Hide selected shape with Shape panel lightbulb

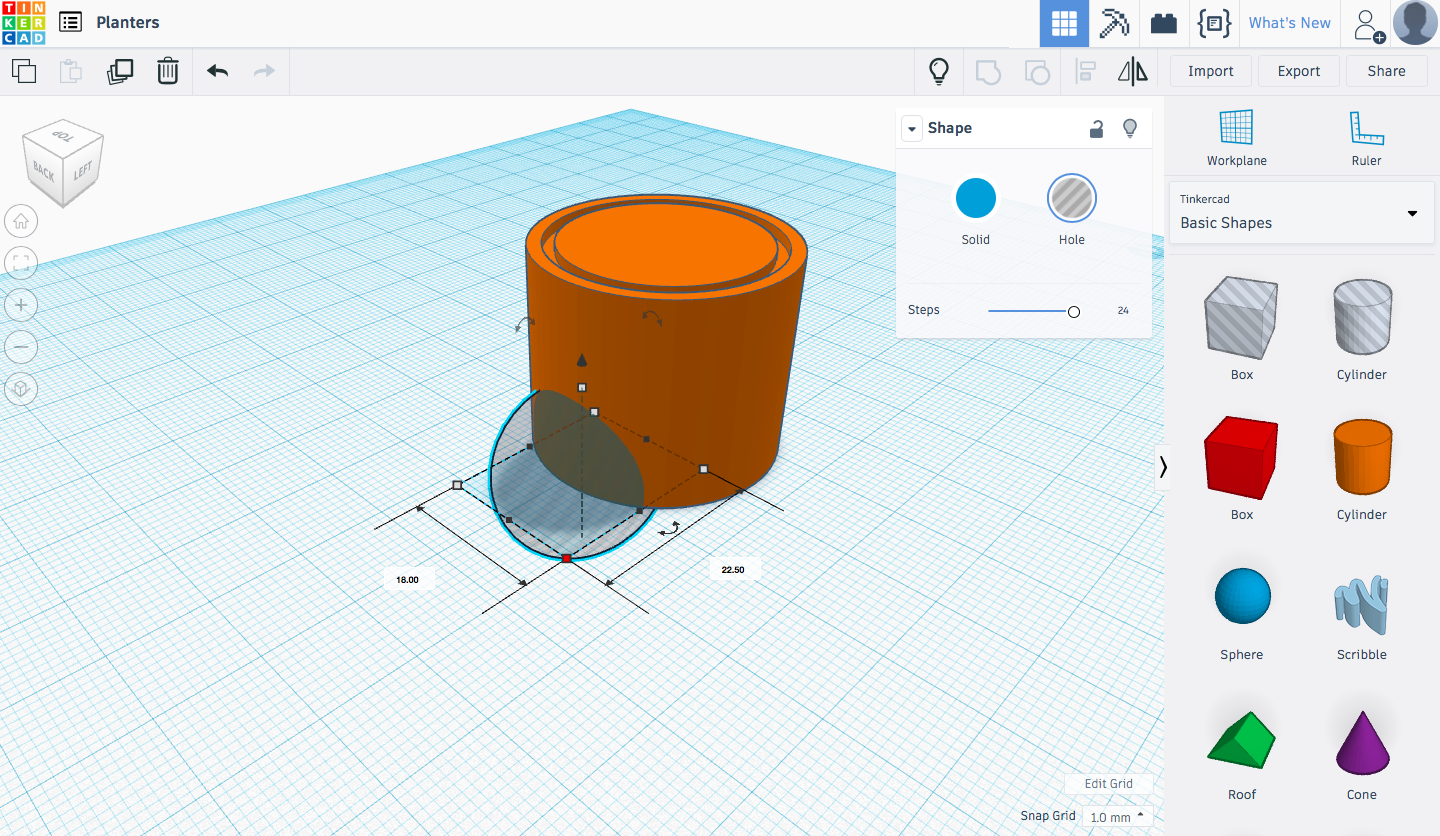point(1130,128)
